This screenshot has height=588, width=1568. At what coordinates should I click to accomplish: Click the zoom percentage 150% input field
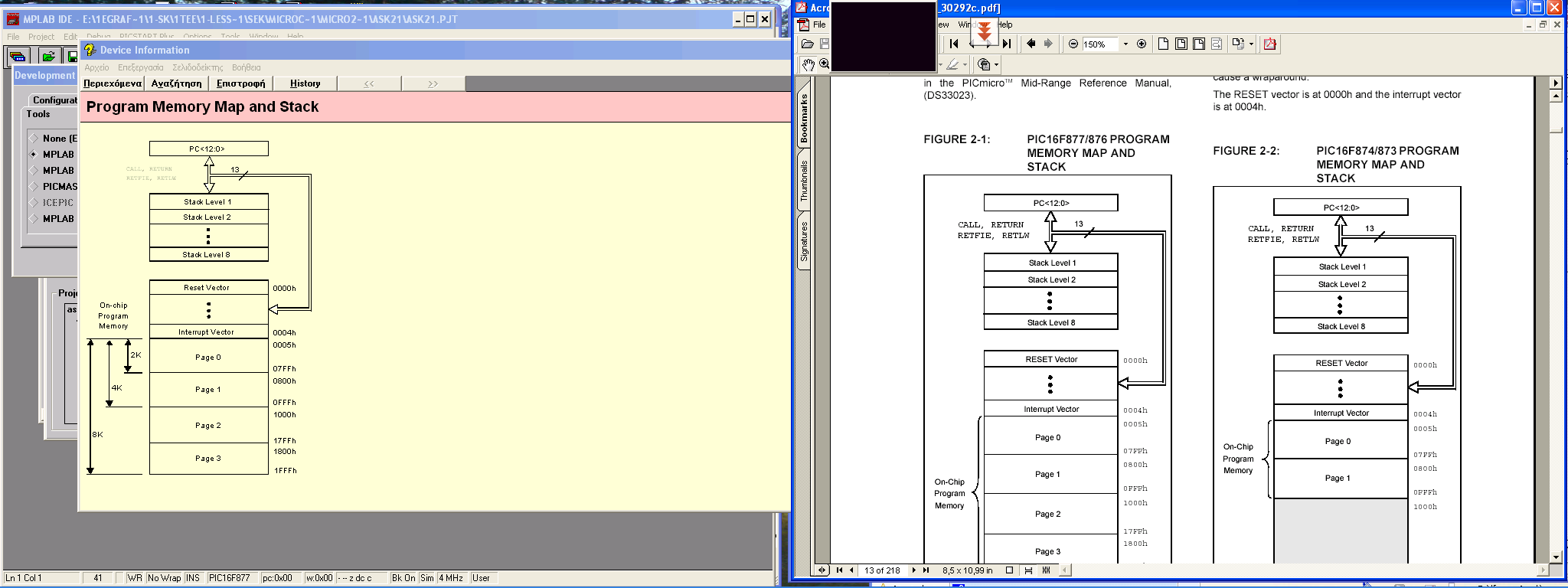pos(1100,44)
